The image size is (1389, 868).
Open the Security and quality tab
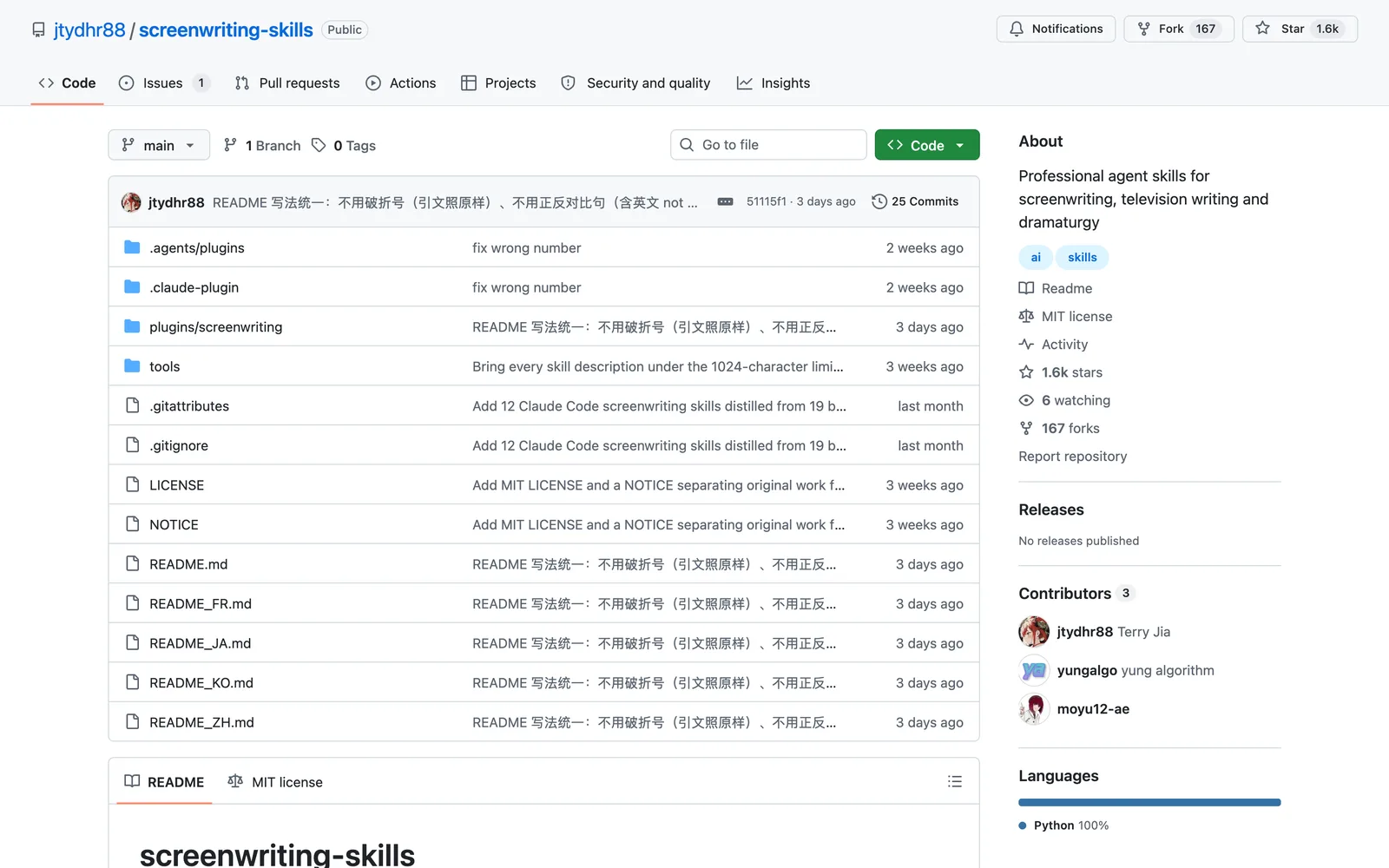635,83
